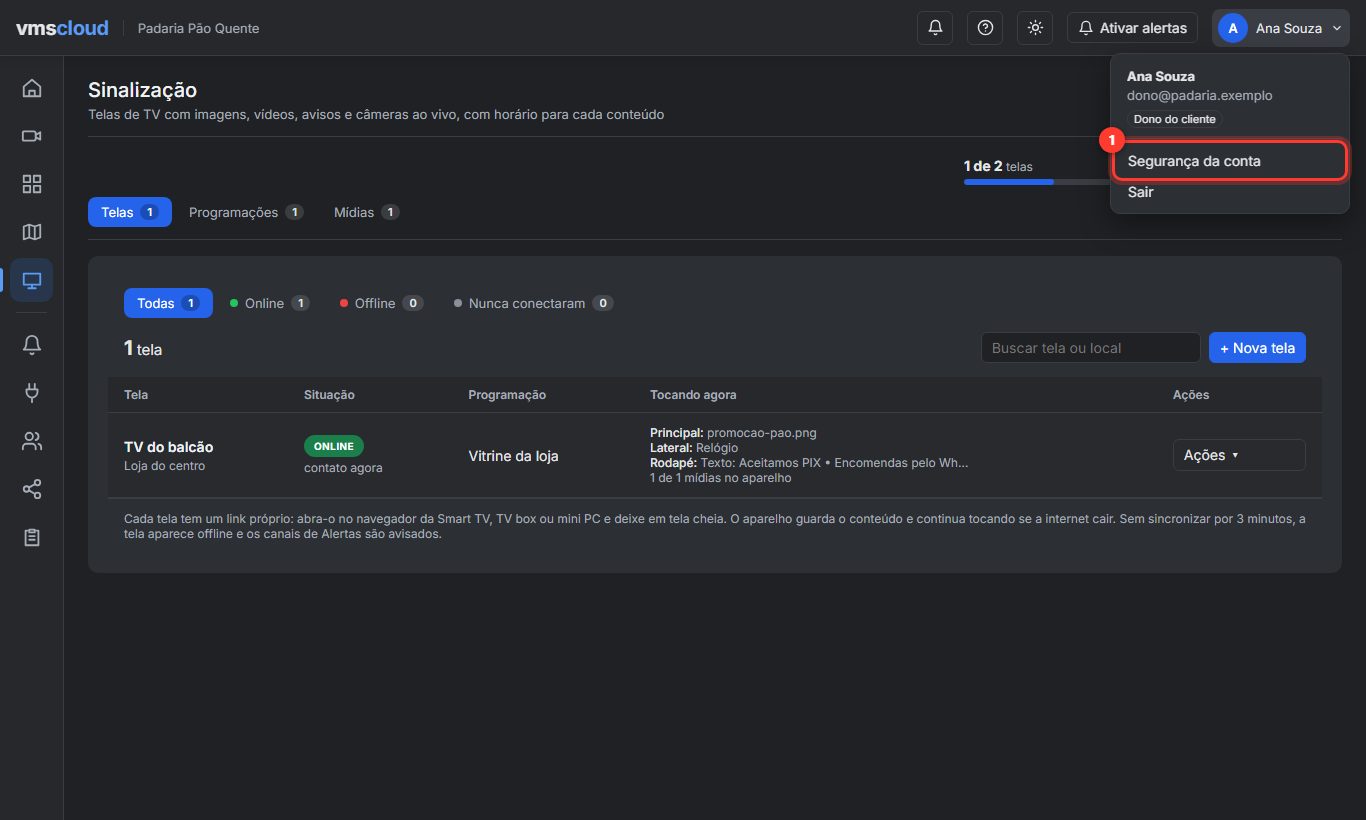Click the Ana Souza avatar circle
This screenshot has width=1366, height=820.
tap(1233, 28)
